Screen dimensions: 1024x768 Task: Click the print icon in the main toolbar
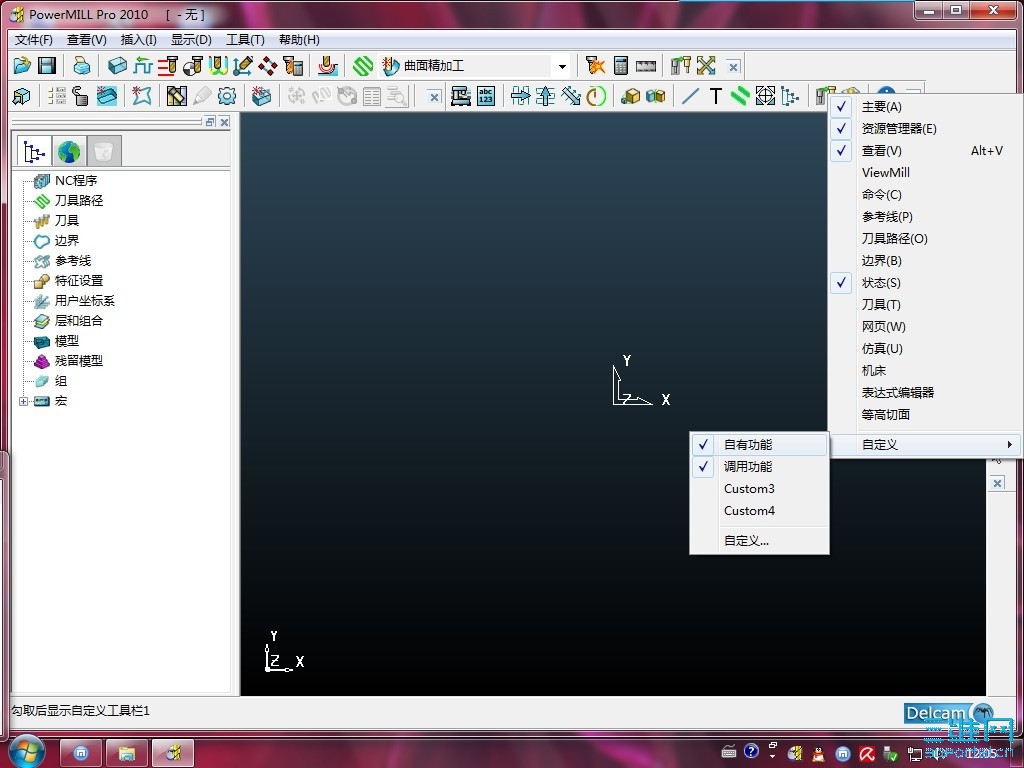[82, 65]
